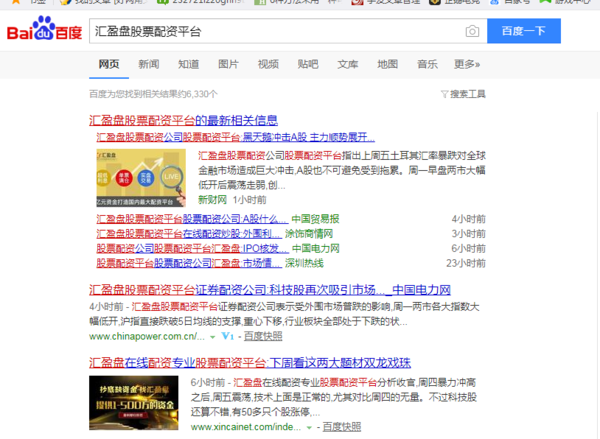This screenshot has height=439, width=600.
Task: Open the 新财网 source label
Action: pyautogui.click(x=212, y=200)
